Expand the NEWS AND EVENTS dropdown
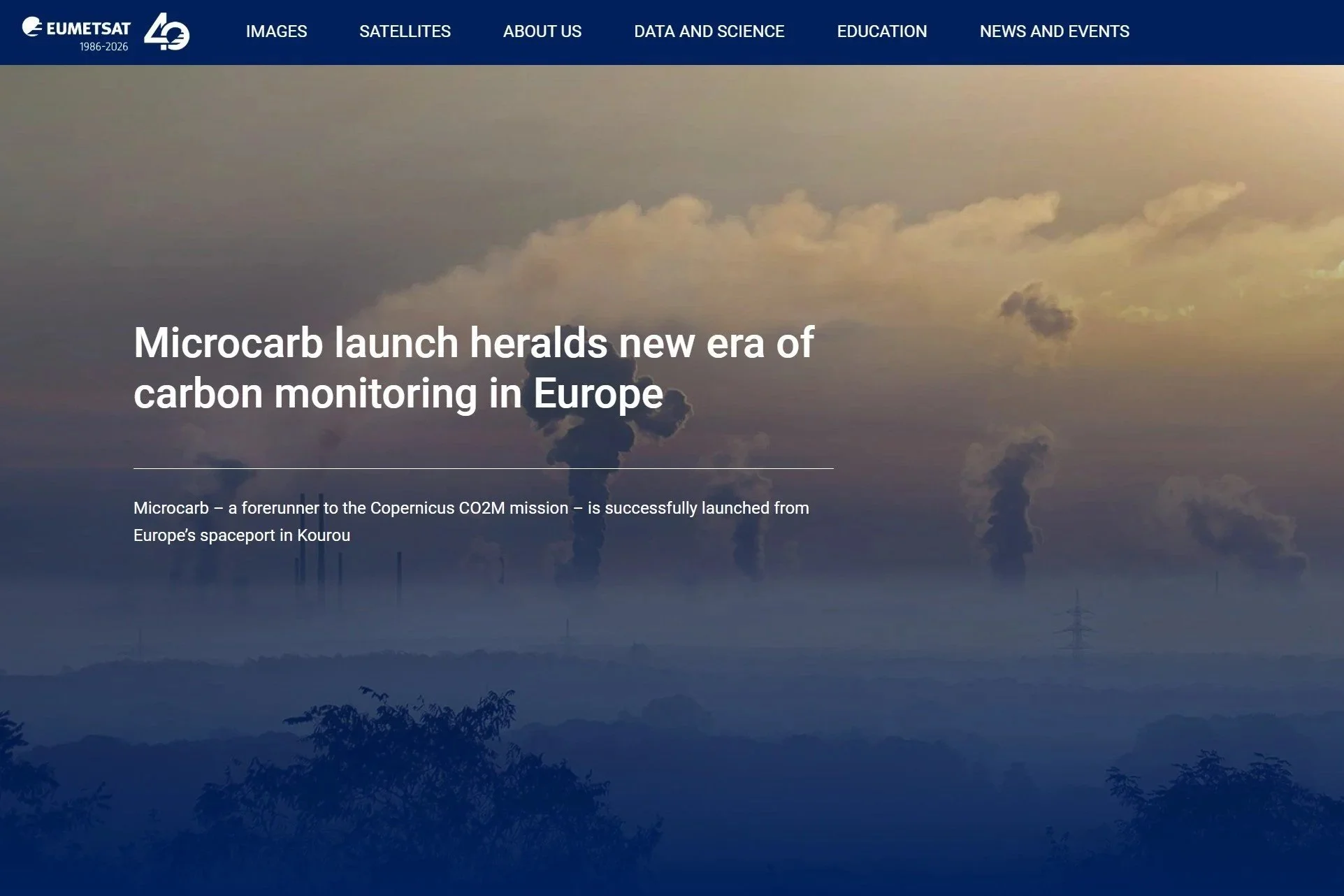 click(x=1055, y=31)
